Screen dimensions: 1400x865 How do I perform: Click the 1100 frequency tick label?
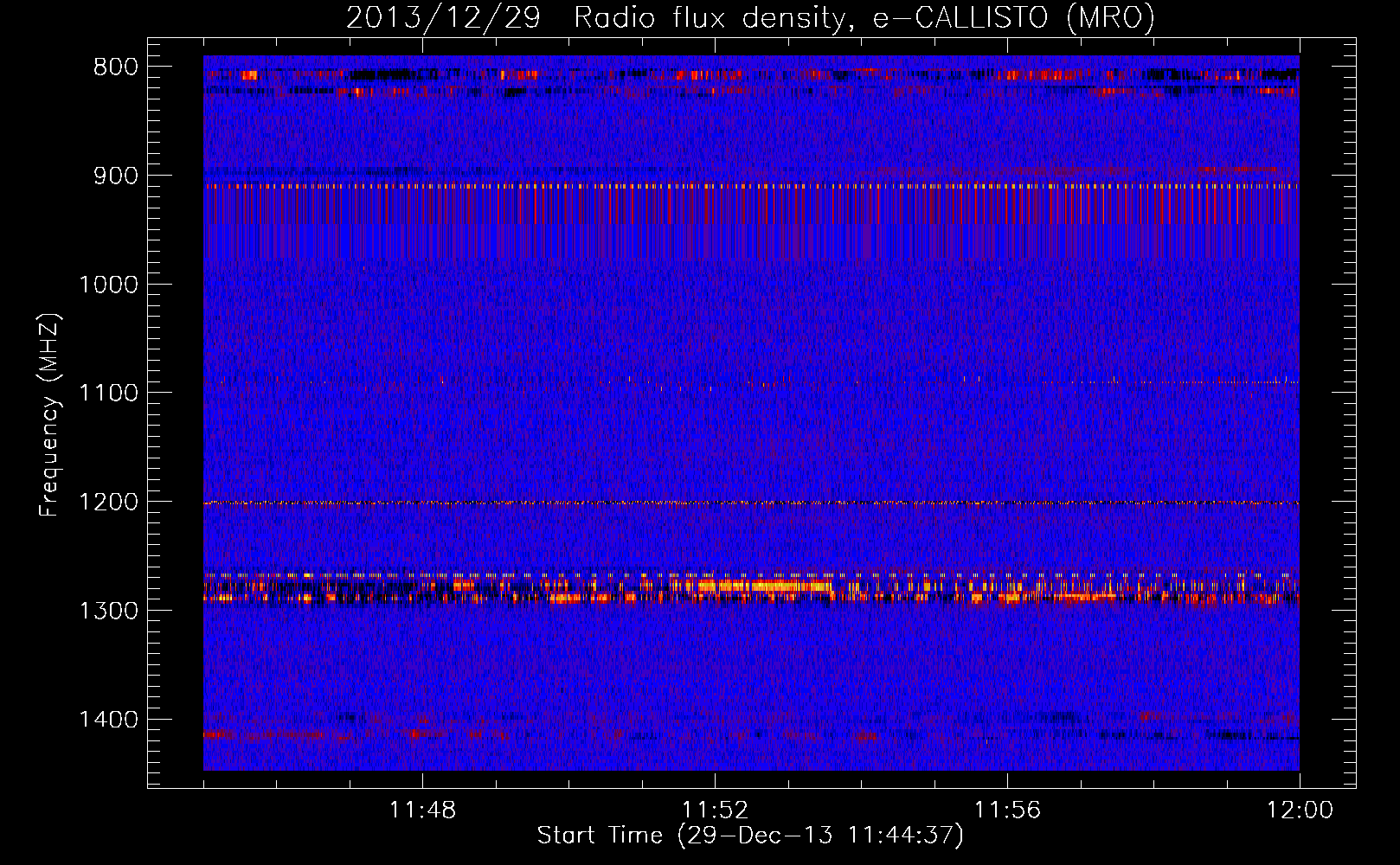[108, 393]
